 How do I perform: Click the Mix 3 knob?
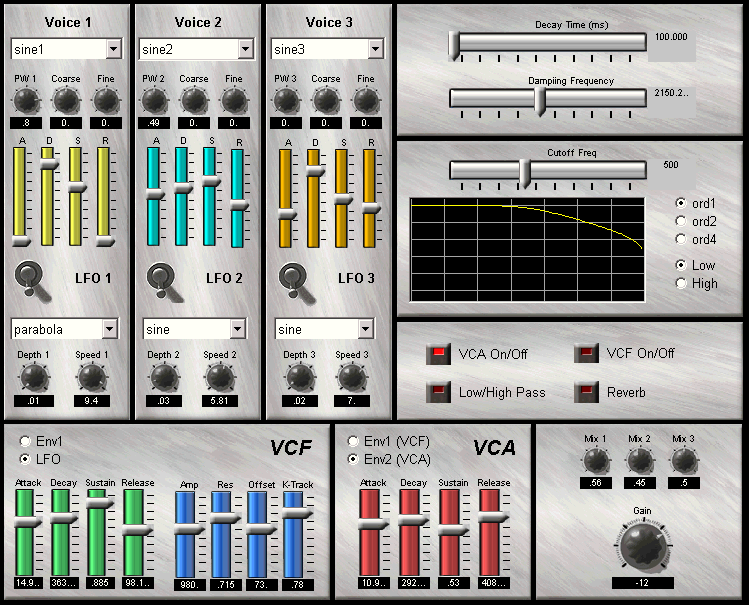point(684,461)
